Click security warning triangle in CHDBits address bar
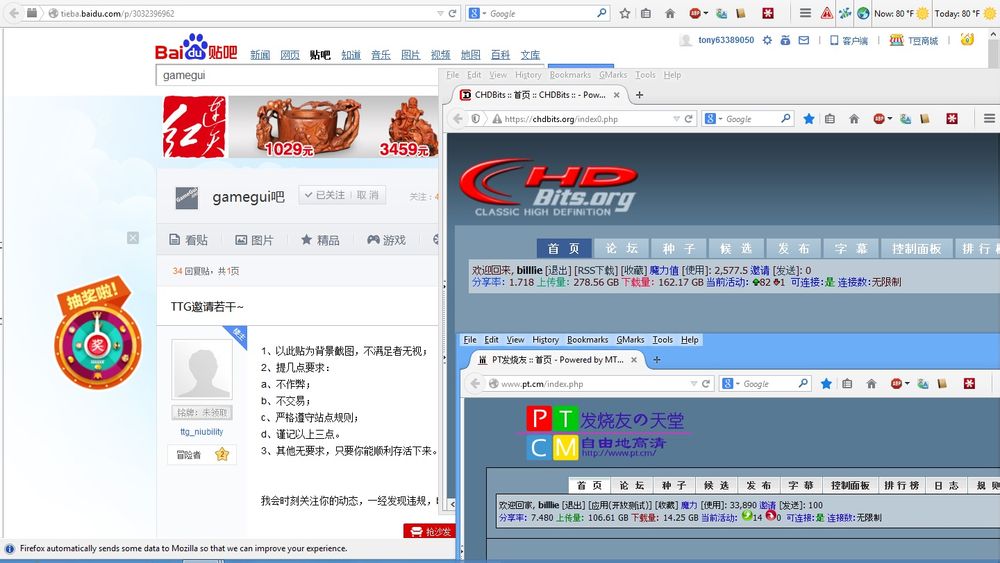The image size is (1000, 563). [x=497, y=119]
